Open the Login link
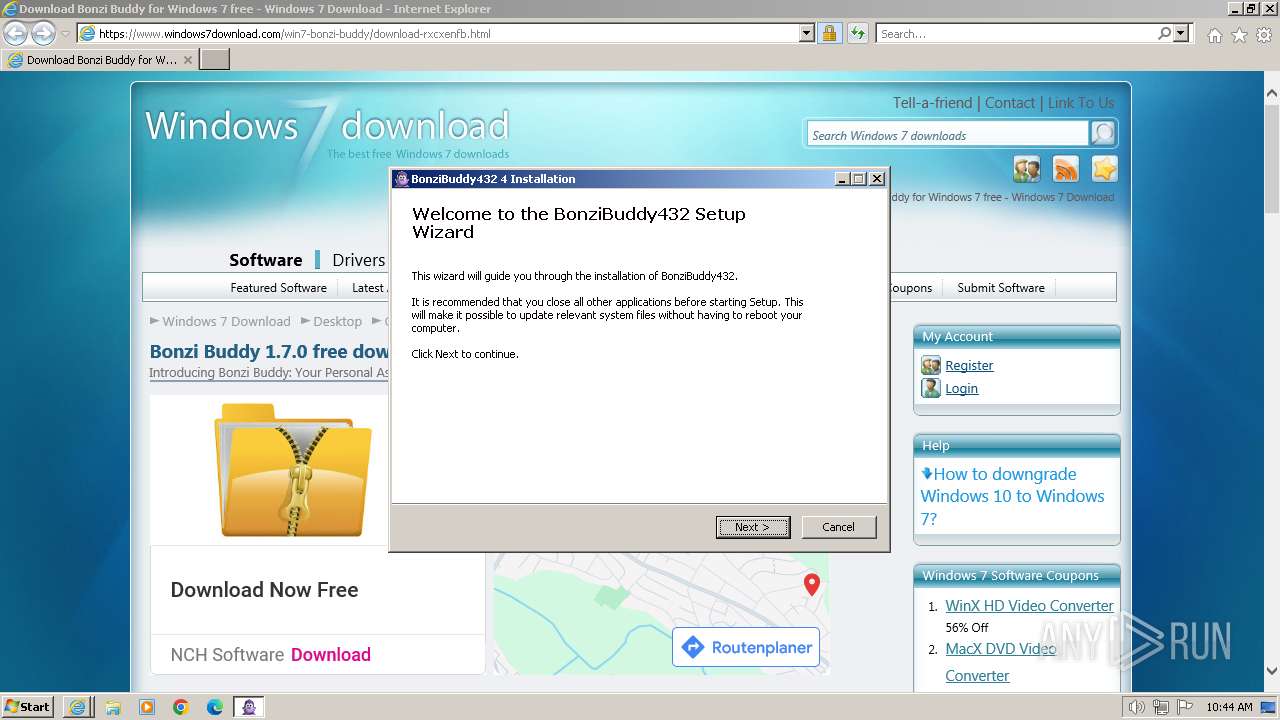Viewport: 1280px width, 720px height. point(961,389)
